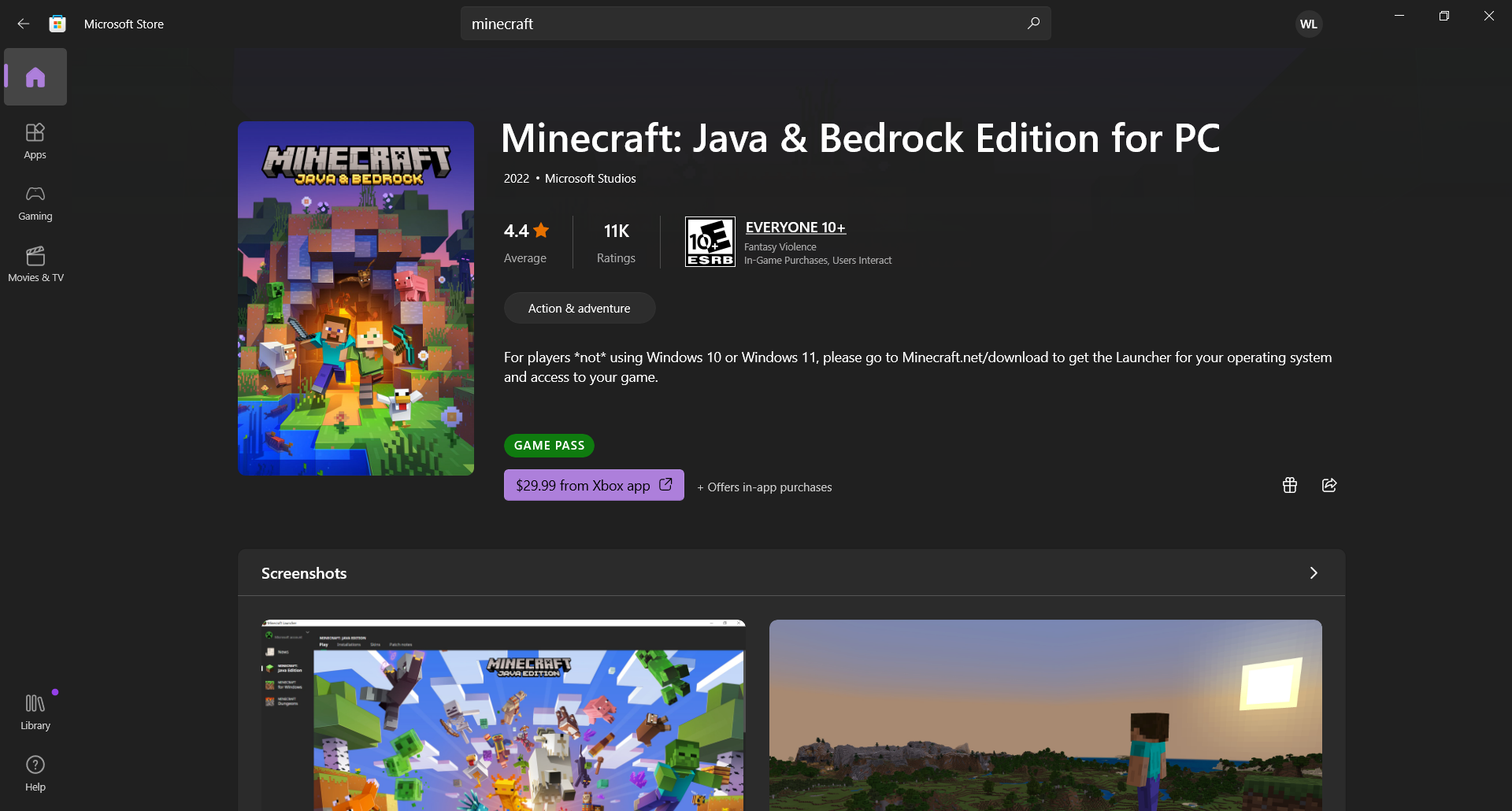The width and height of the screenshot is (1512, 811).
Task: Share this Minecraft store page
Action: click(x=1329, y=485)
